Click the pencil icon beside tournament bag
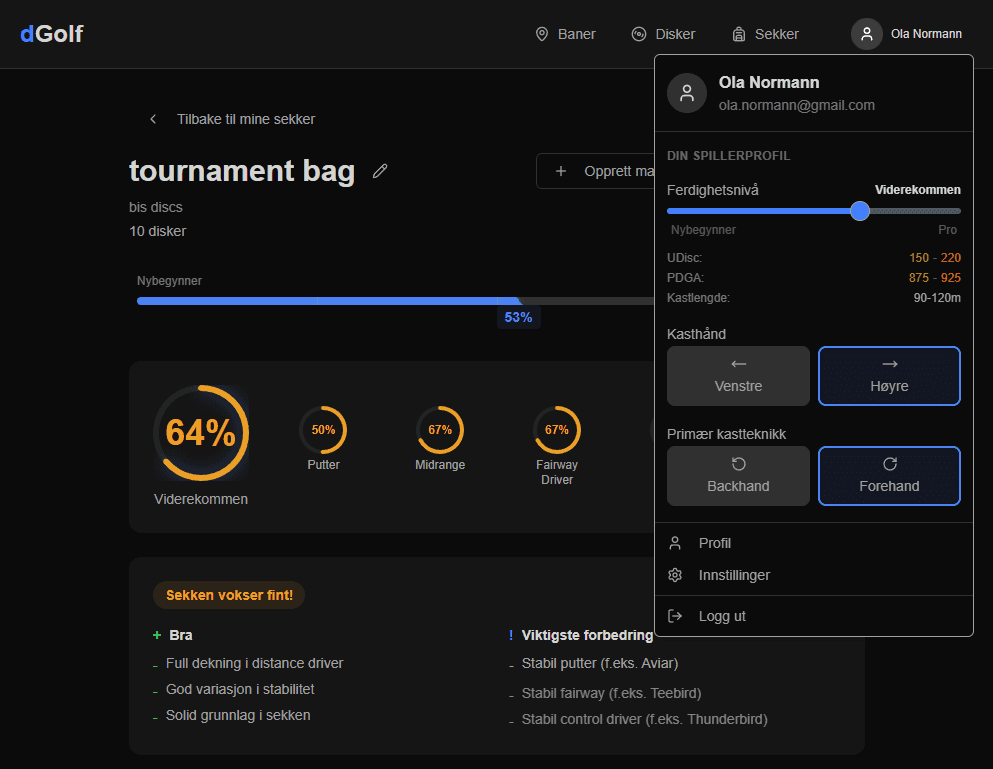Image resolution: width=993 pixels, height=769 pixels. (x=380, y=171)
